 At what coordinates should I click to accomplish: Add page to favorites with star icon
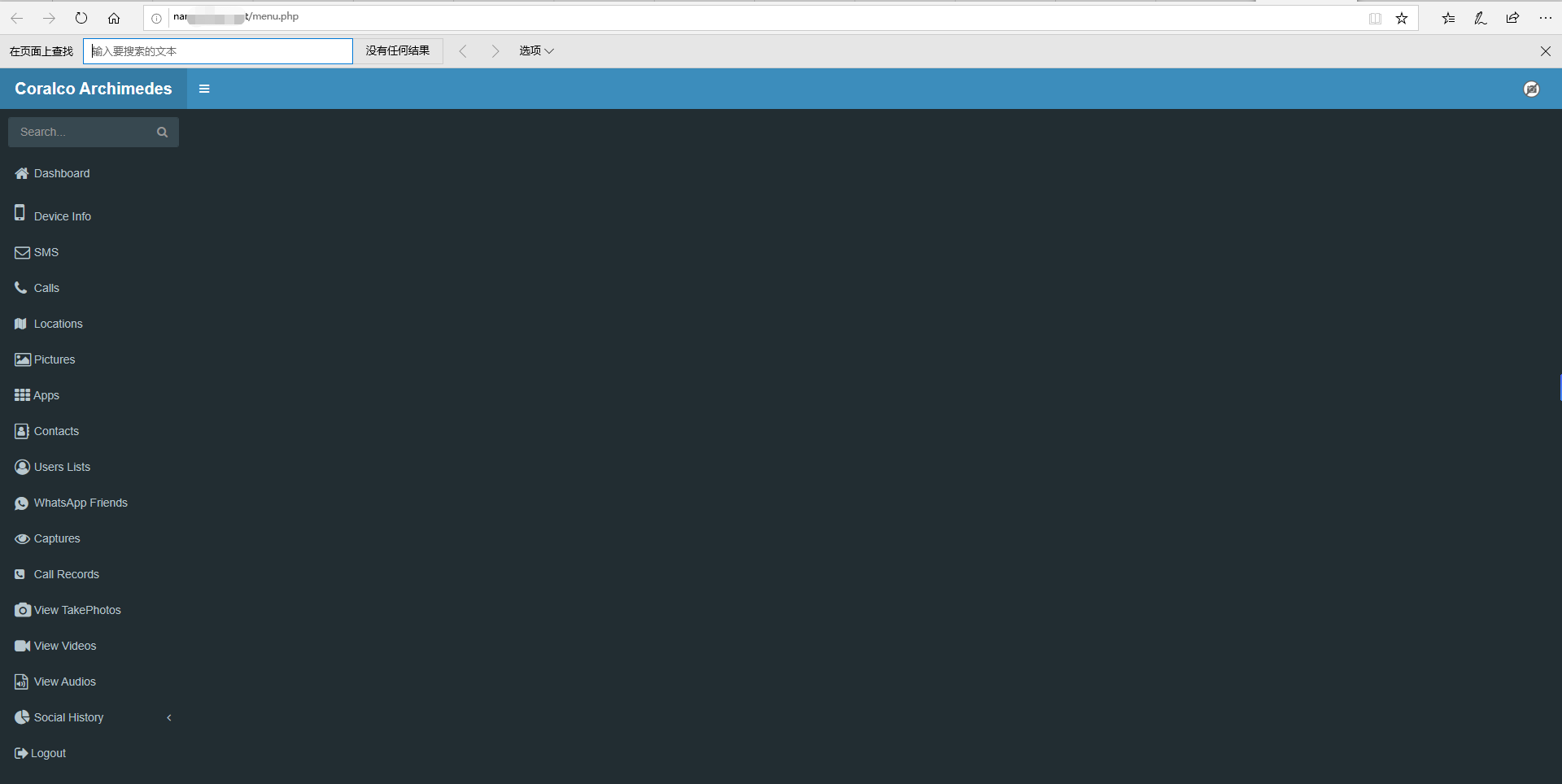pos(1402,18)
